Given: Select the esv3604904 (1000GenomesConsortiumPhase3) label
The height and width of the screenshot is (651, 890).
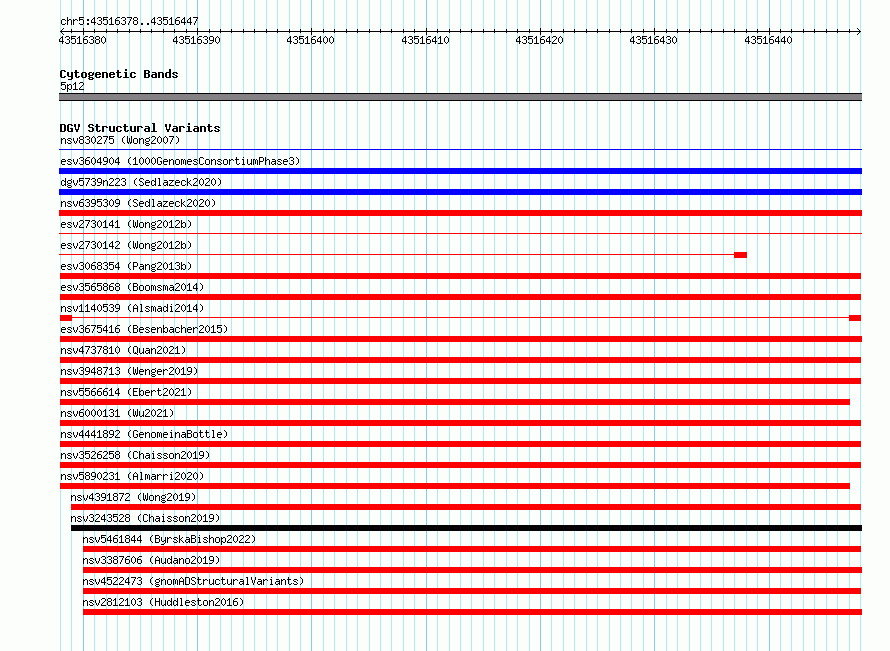Looking at the screenshot, I should [x=180, y=161].
